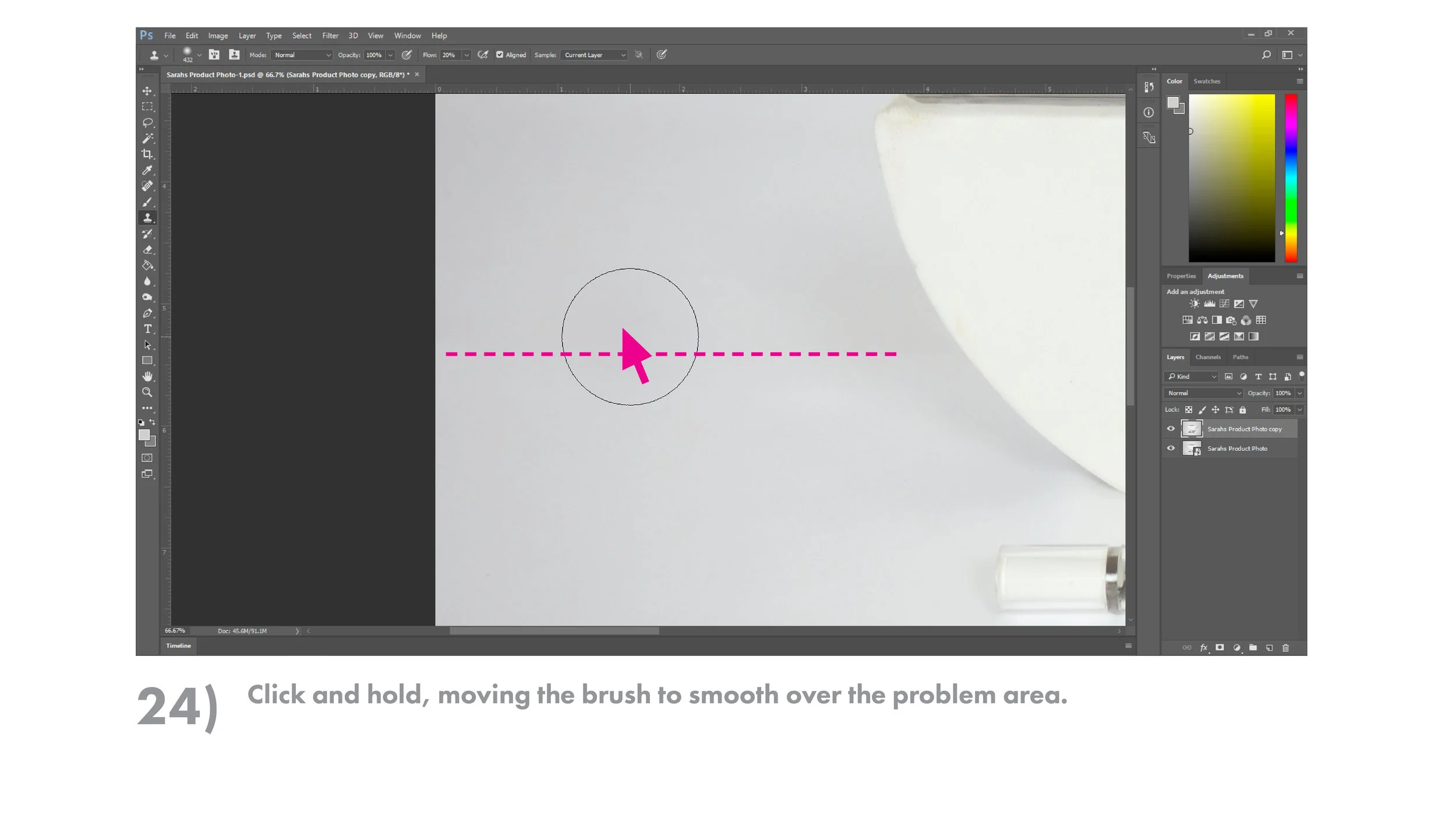Select the Eraser tool
The width and height of the screenshot is (1456, 819).
(x=147, y=249)
